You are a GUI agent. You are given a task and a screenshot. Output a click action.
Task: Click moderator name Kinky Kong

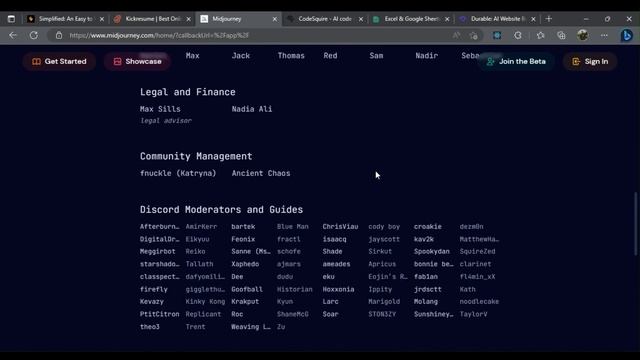(x=205, y=302)
